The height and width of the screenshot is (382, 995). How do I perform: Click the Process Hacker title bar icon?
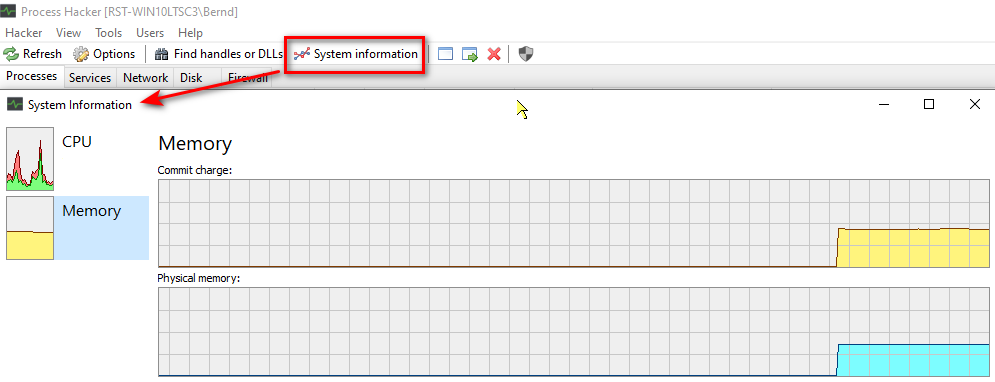coord(9,11)
